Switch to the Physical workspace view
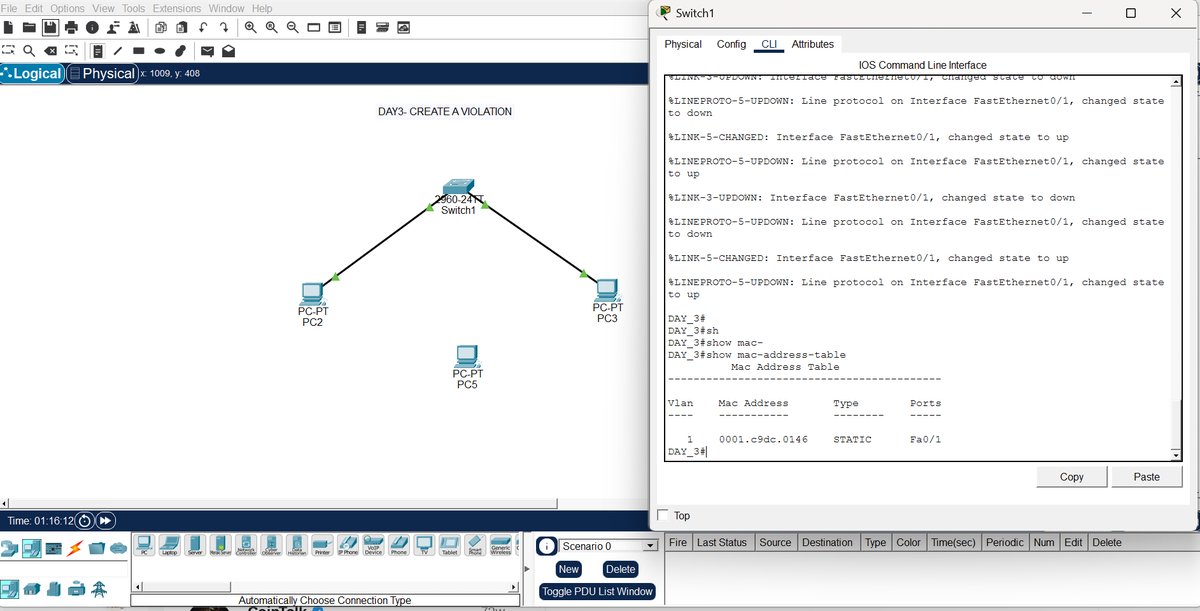 102,73
